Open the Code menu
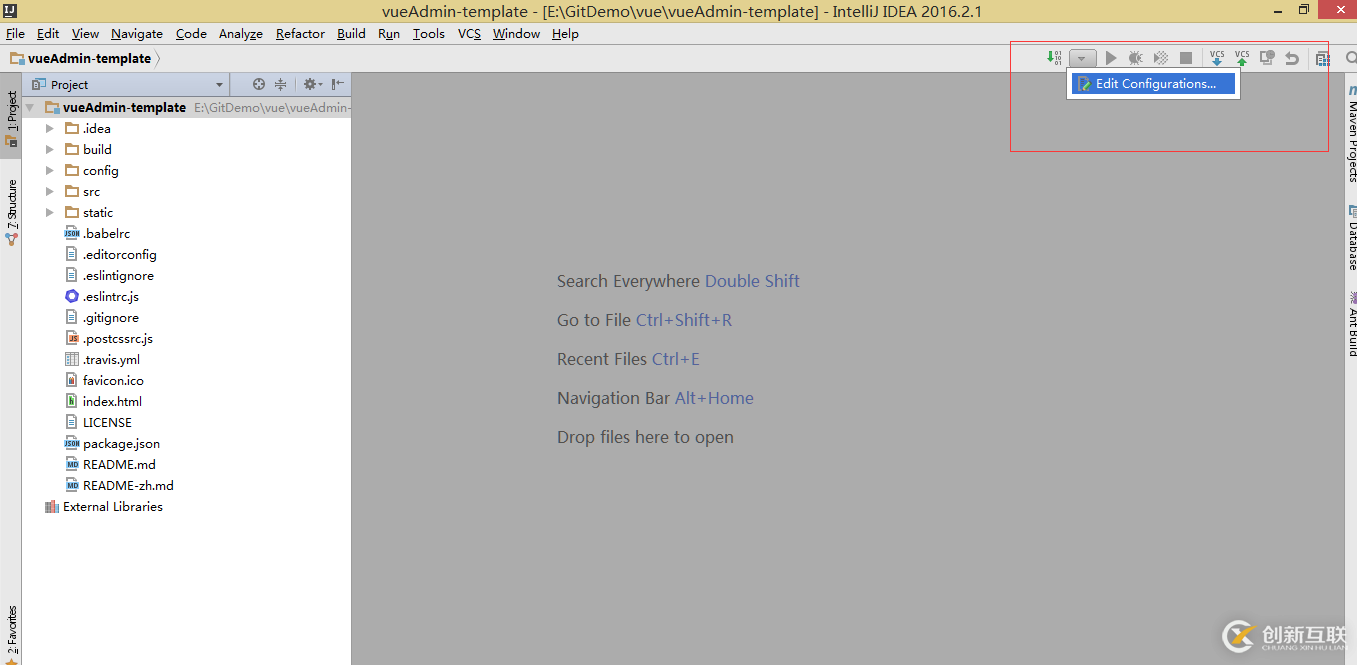Image resolution: width=1357 pixels, height=665 pixels. point(191,33)
